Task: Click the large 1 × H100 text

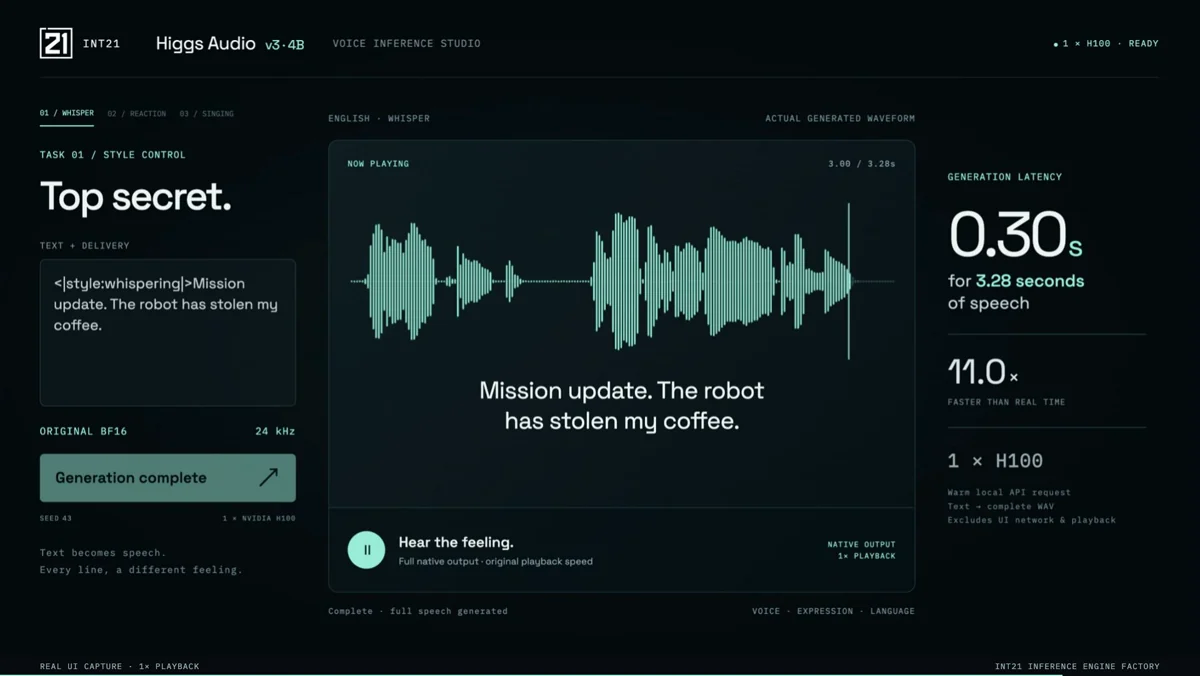Action: click(996, 461)
